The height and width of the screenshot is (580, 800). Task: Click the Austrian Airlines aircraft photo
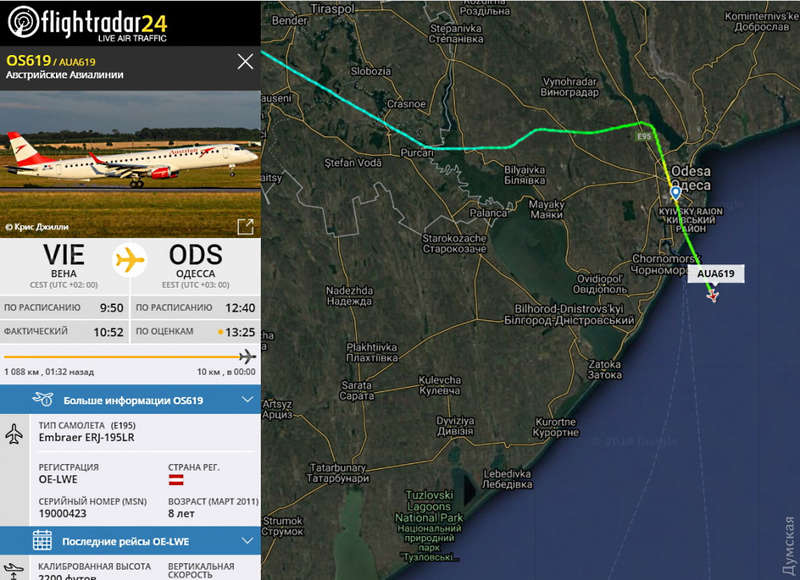point(130,163)
